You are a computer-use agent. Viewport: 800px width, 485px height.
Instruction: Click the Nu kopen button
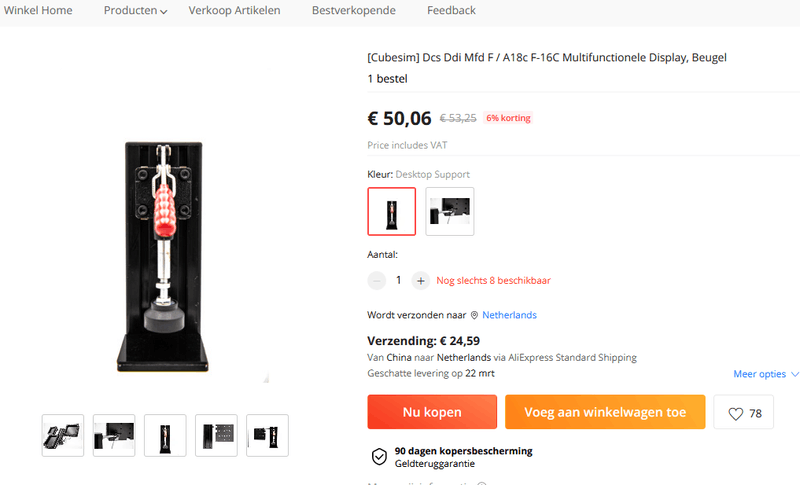pos(432,412)
